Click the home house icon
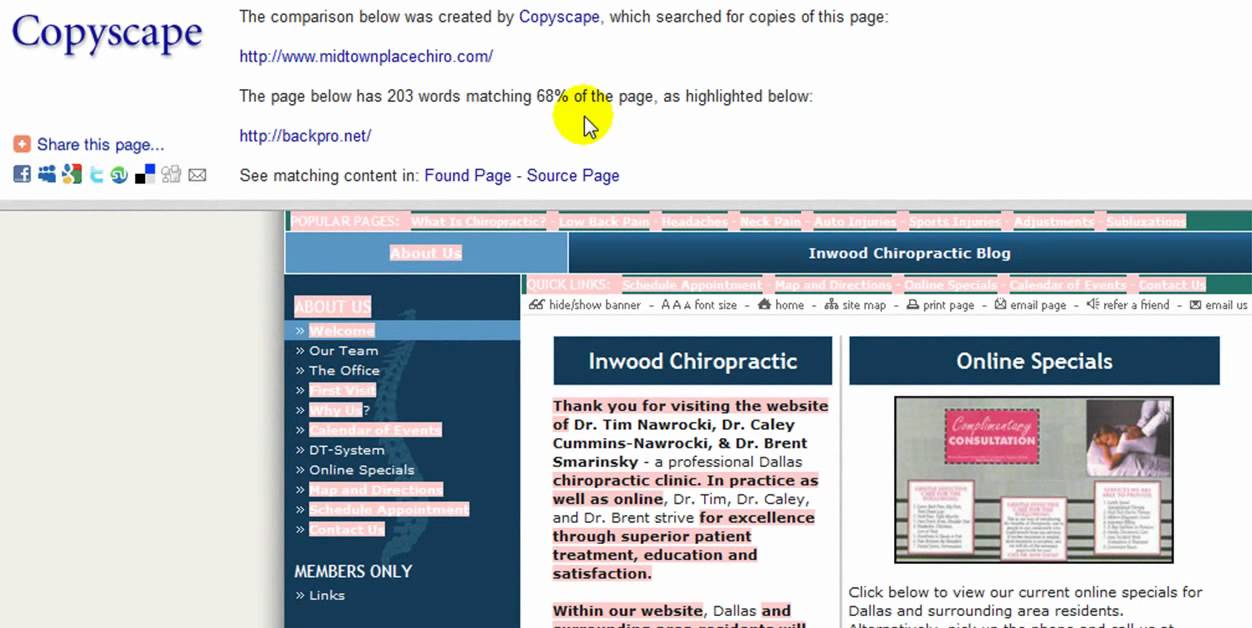This screenshot has width=1252, height=628. tap(765, 305)
